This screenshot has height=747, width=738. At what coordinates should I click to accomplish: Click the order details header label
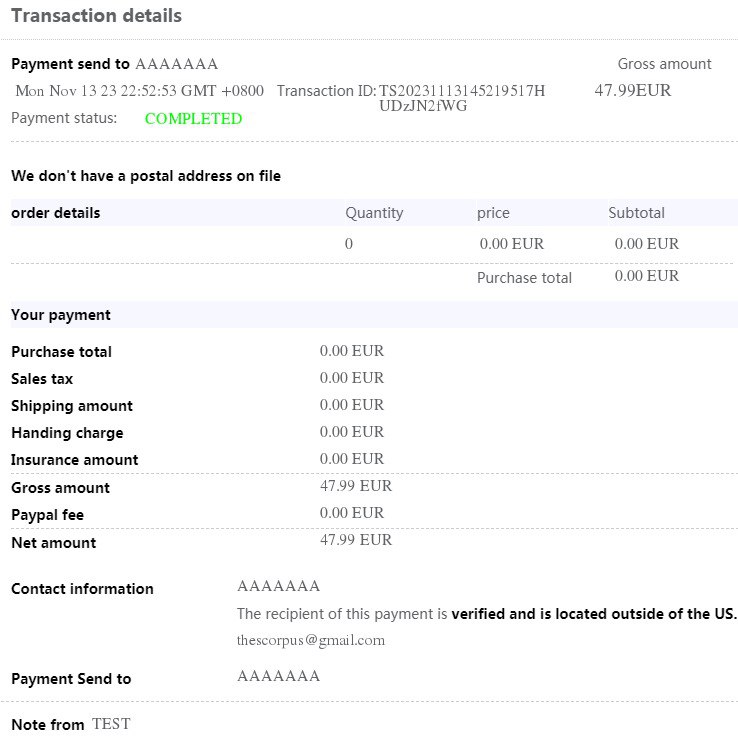coord(56,213)
